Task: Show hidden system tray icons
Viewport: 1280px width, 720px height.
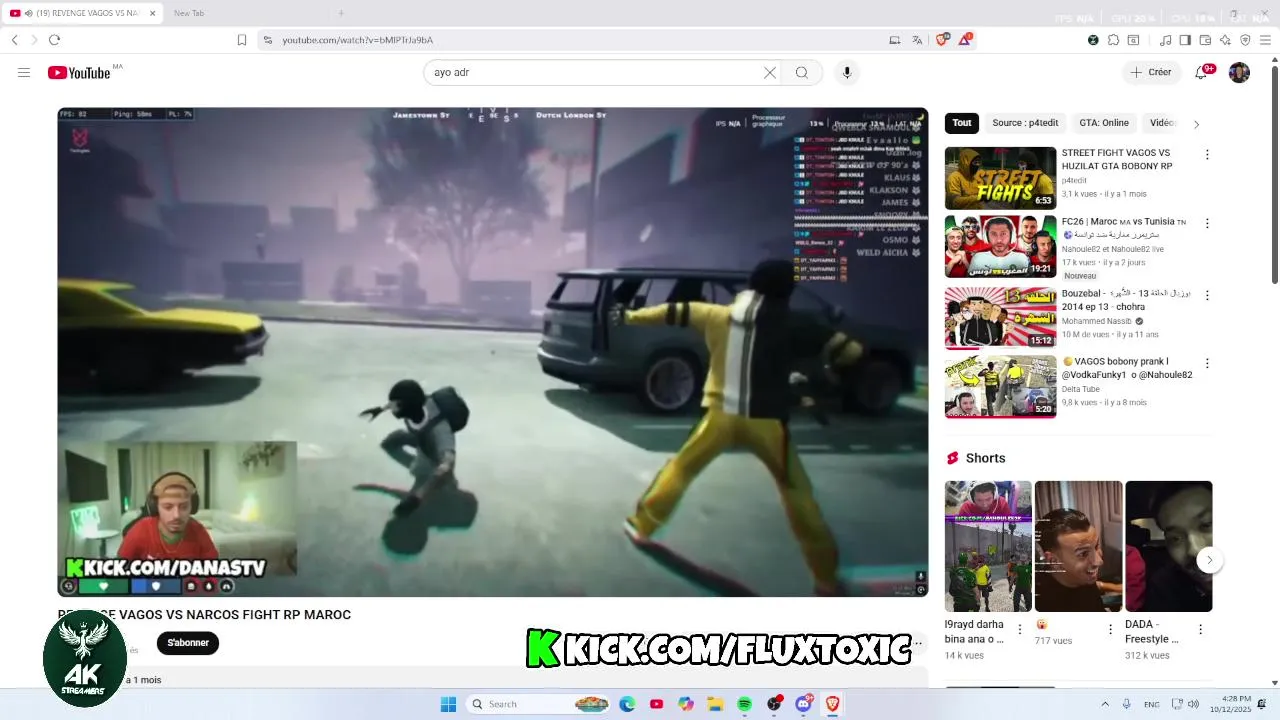Action: (x=1105, y=704)
